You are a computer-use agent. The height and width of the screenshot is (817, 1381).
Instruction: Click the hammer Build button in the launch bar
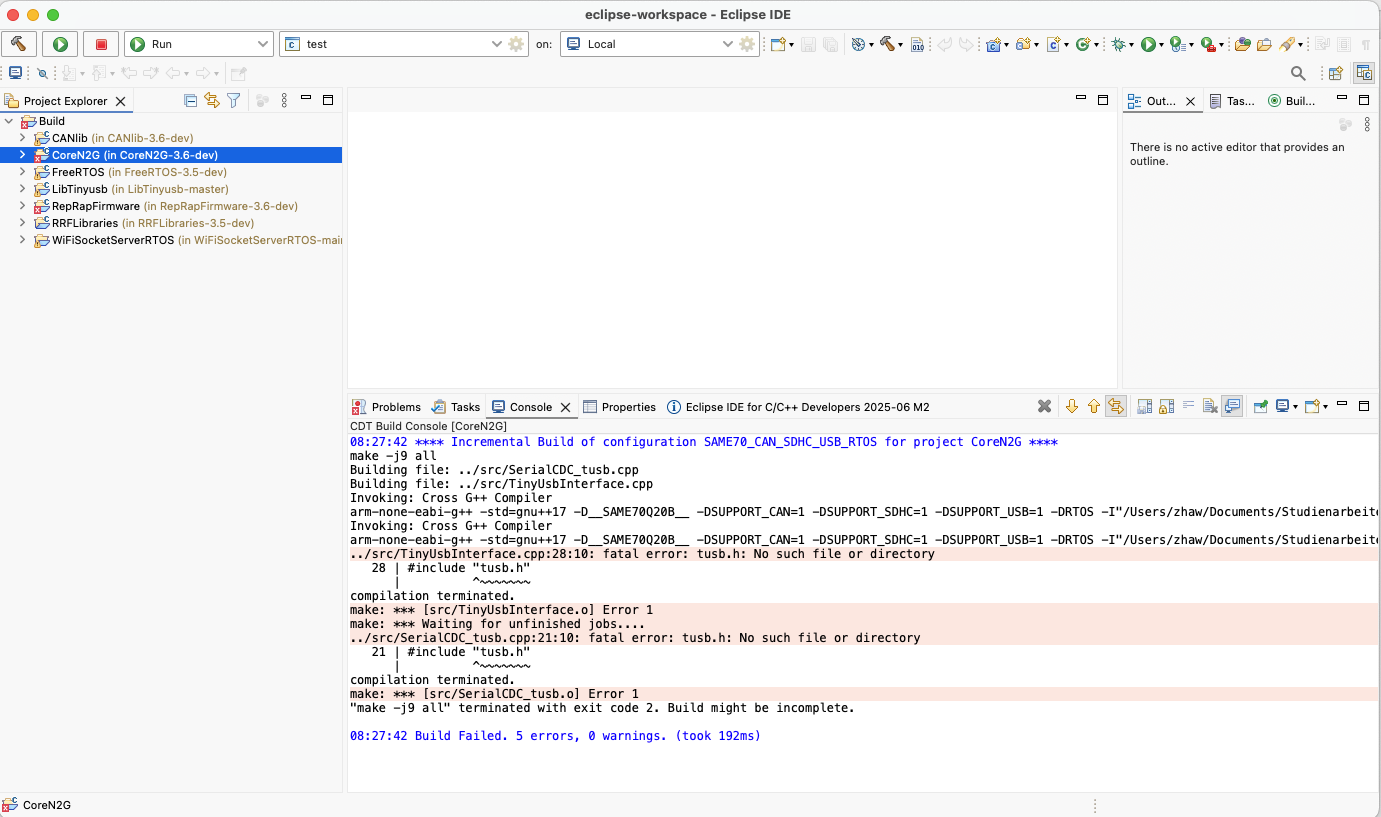tap(19, 44)
